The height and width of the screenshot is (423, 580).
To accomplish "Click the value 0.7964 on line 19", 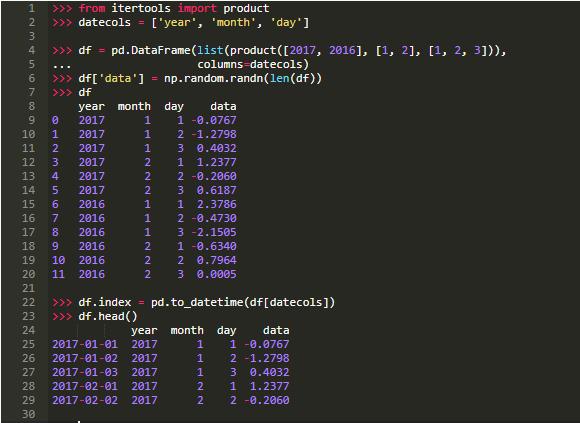I will (x=216, y=260).
